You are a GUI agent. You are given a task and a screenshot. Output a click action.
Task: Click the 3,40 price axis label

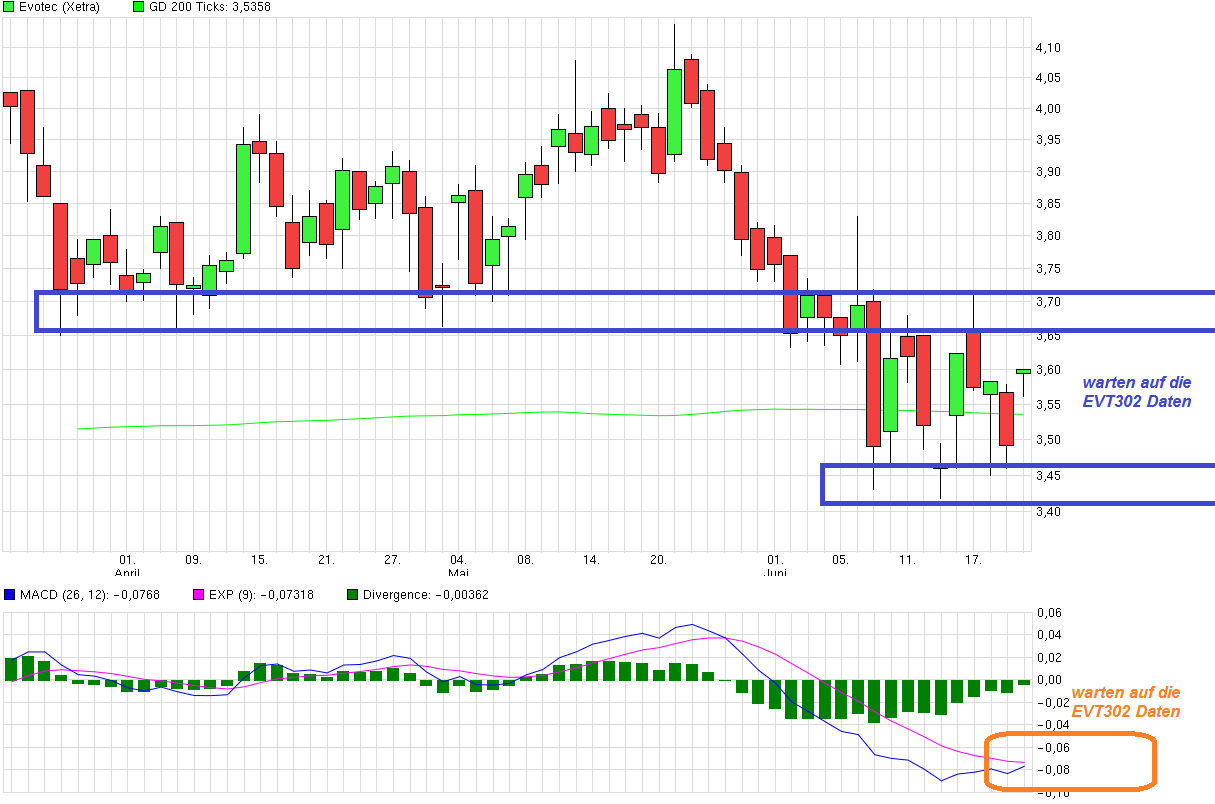[1047, 512]
